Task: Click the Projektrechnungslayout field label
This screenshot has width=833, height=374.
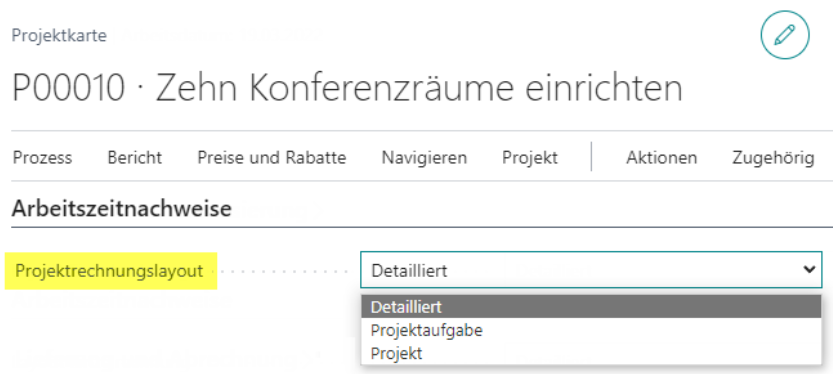Action: [x=109, y=270]
